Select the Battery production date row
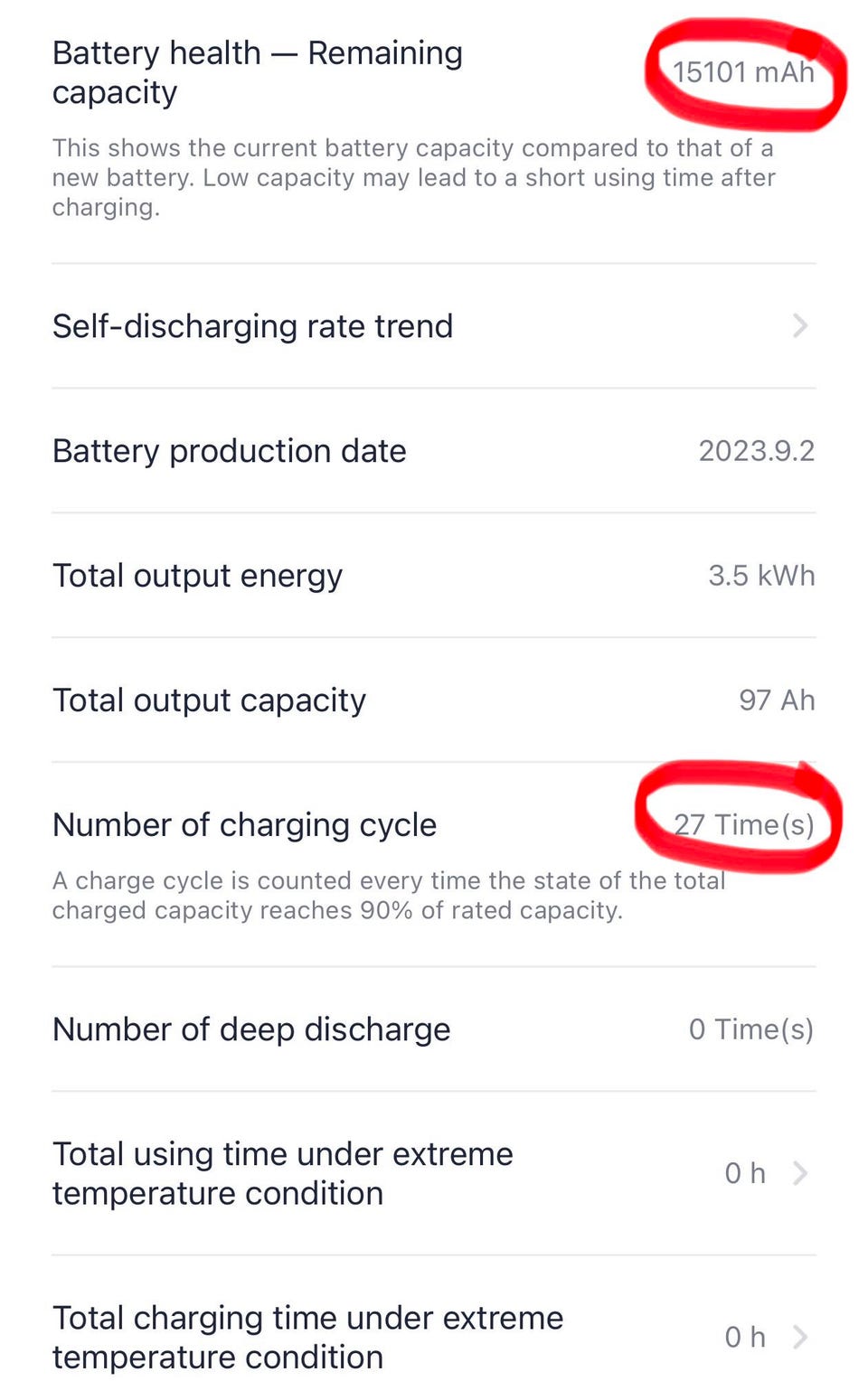Viewport: 868px width, 1400px height. (x=434, y=451)
